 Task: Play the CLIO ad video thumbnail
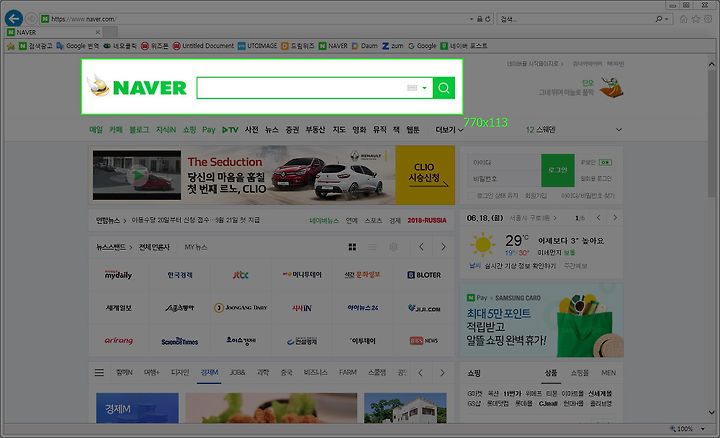click(x=137, y=175)
